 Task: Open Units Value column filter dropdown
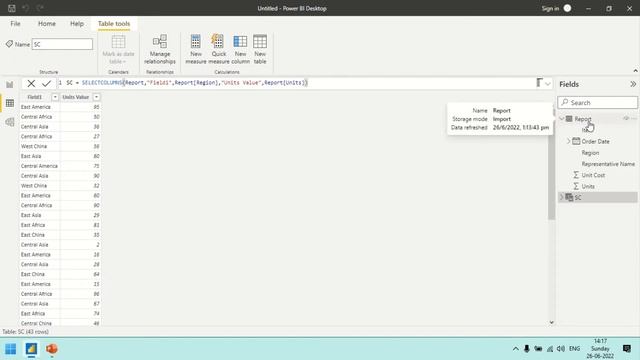click(x=96, y=97)
